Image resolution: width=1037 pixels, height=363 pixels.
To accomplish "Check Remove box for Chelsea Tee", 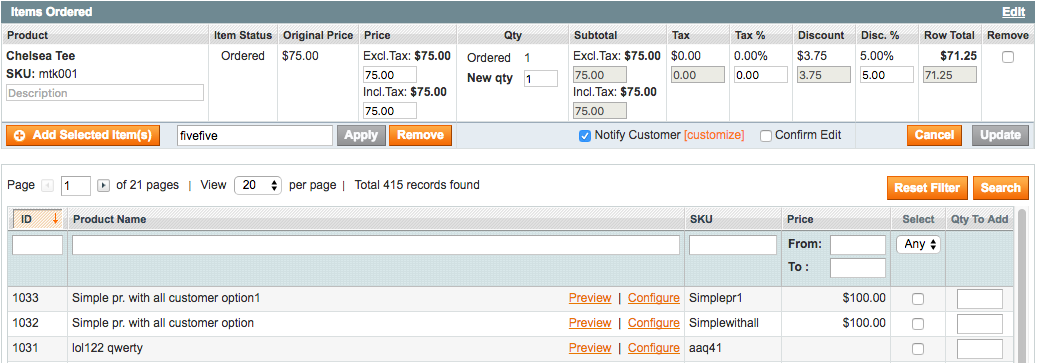I will click(x=1007, y=58).
